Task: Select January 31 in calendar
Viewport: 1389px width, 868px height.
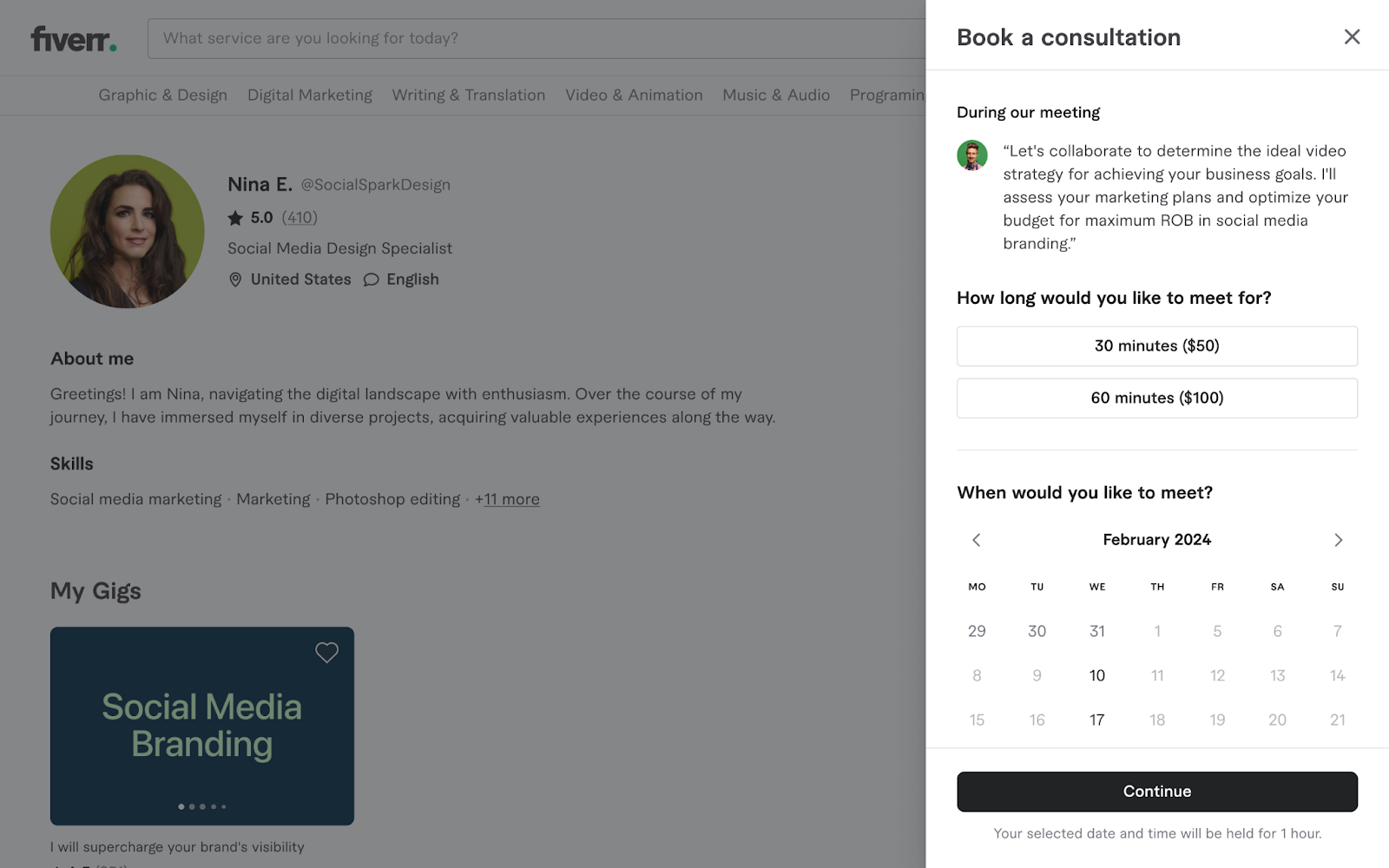Action: (x=1097, y=631)
